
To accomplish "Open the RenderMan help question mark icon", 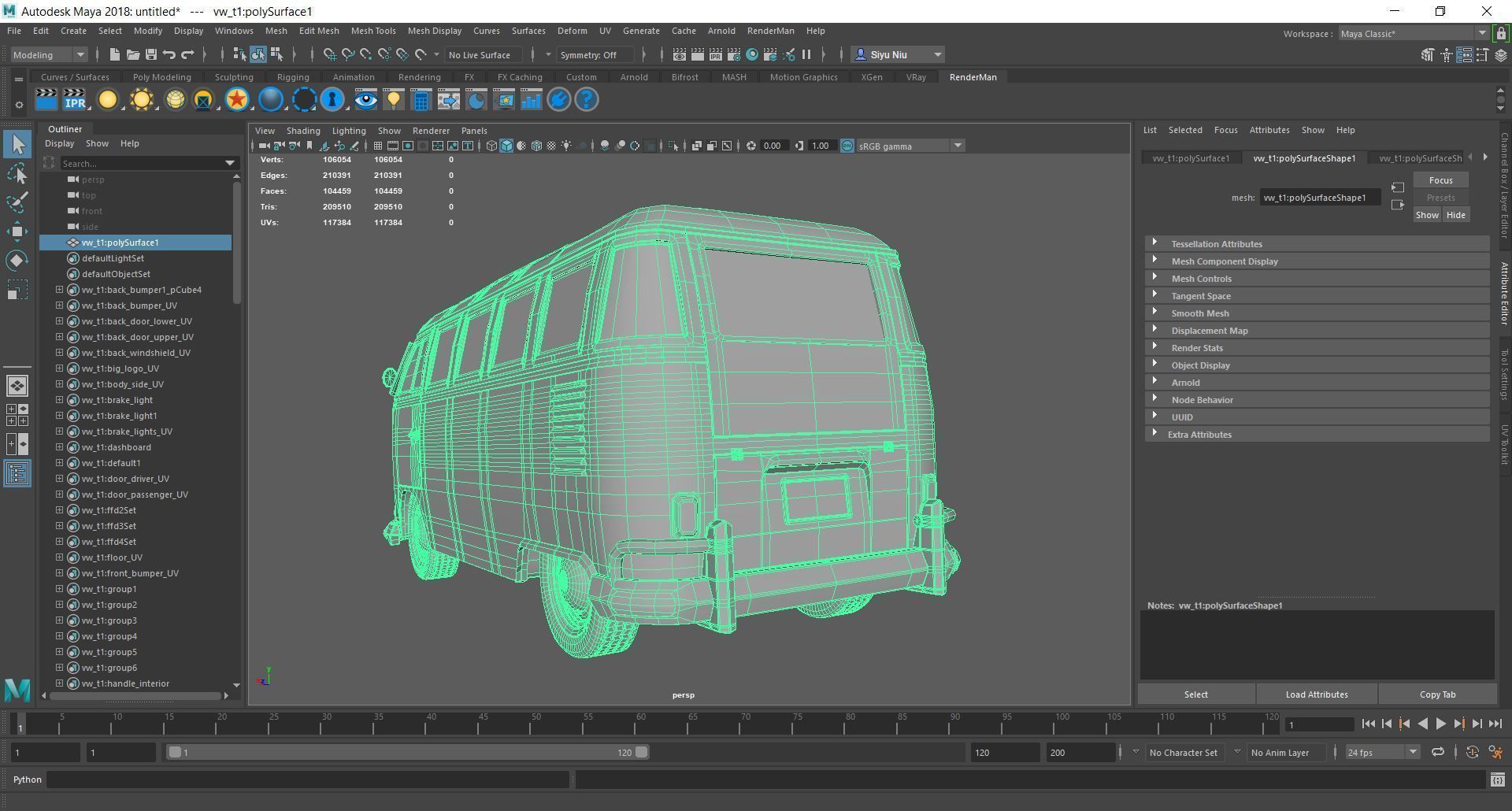I will [x=587, y=100].
